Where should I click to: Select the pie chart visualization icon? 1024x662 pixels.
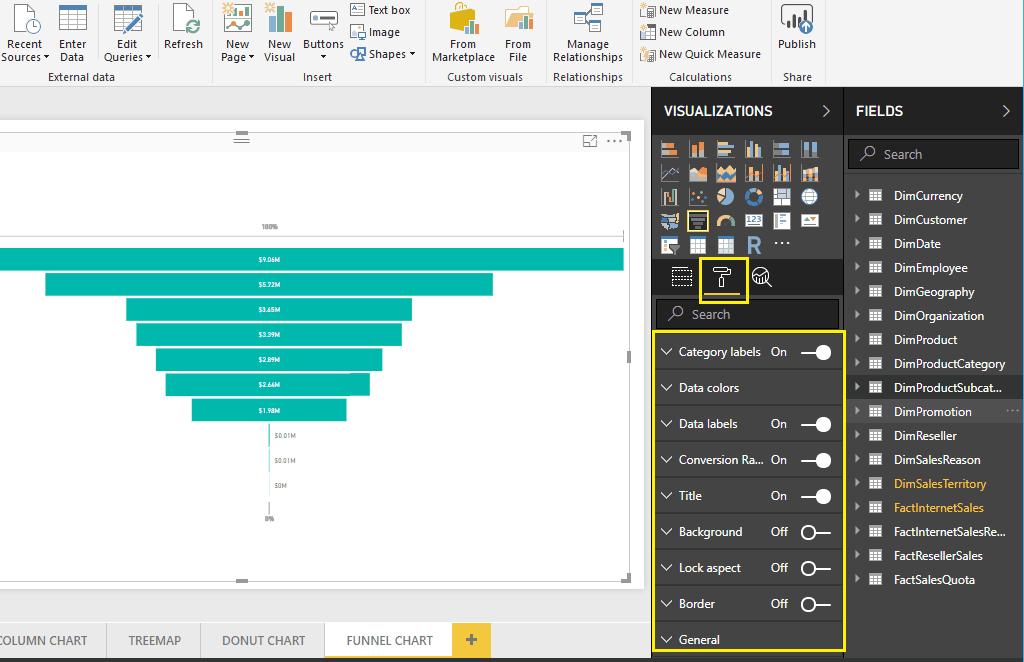[726, 197]
